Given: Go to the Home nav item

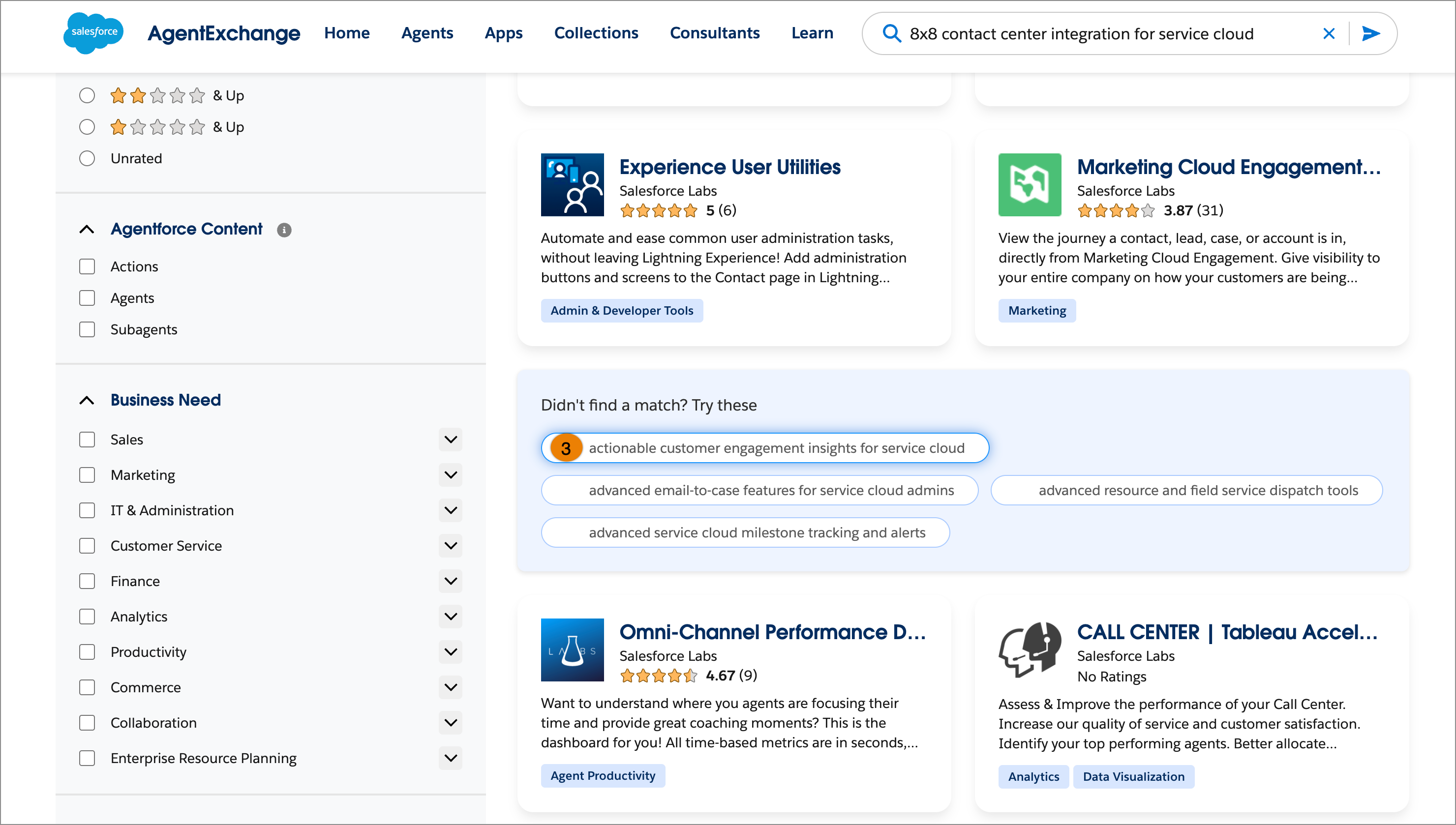Looking at the screenshot, I should (347, 33).
